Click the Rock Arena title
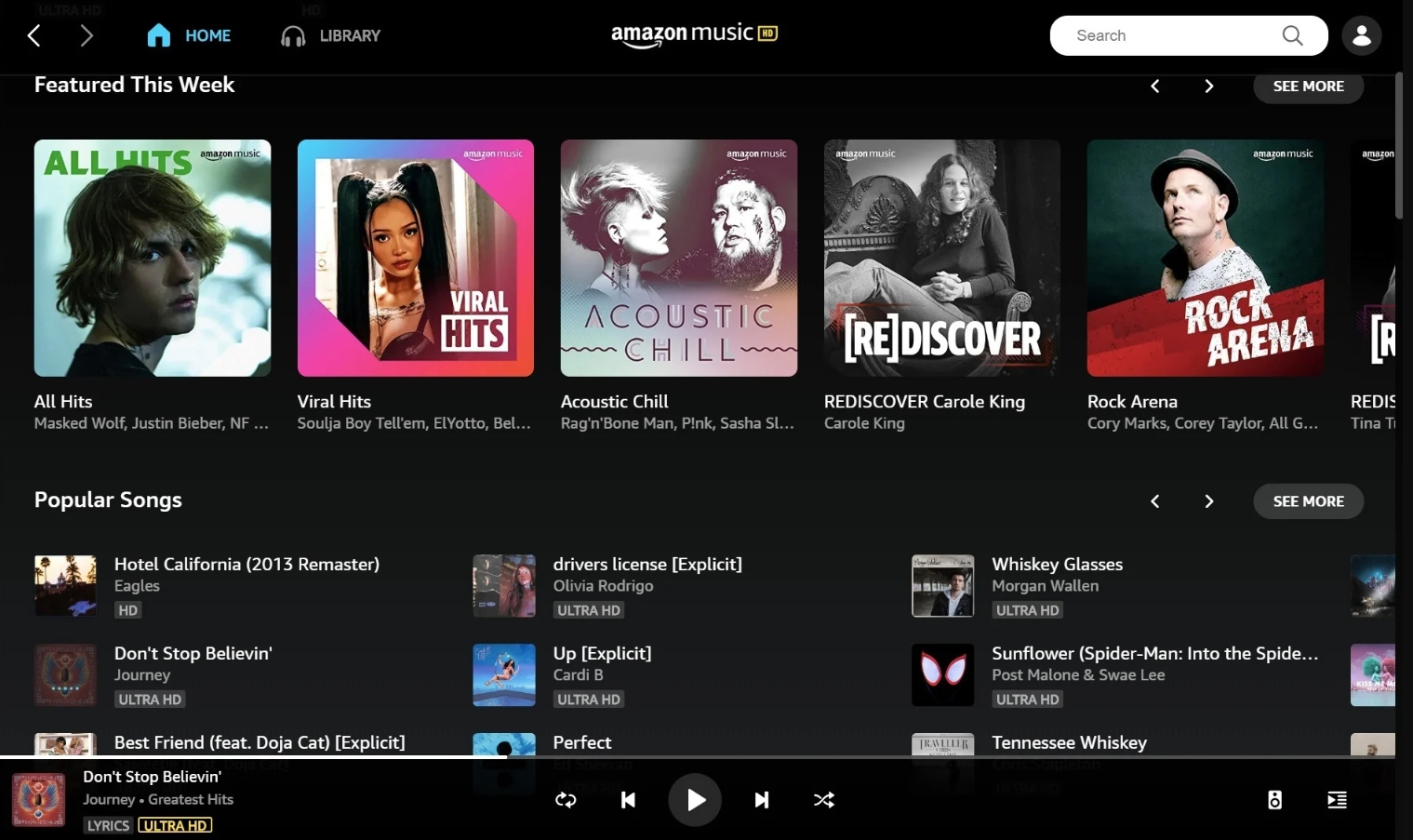The width and height of the screenshot is (1413, 840). click(1132, 402)
